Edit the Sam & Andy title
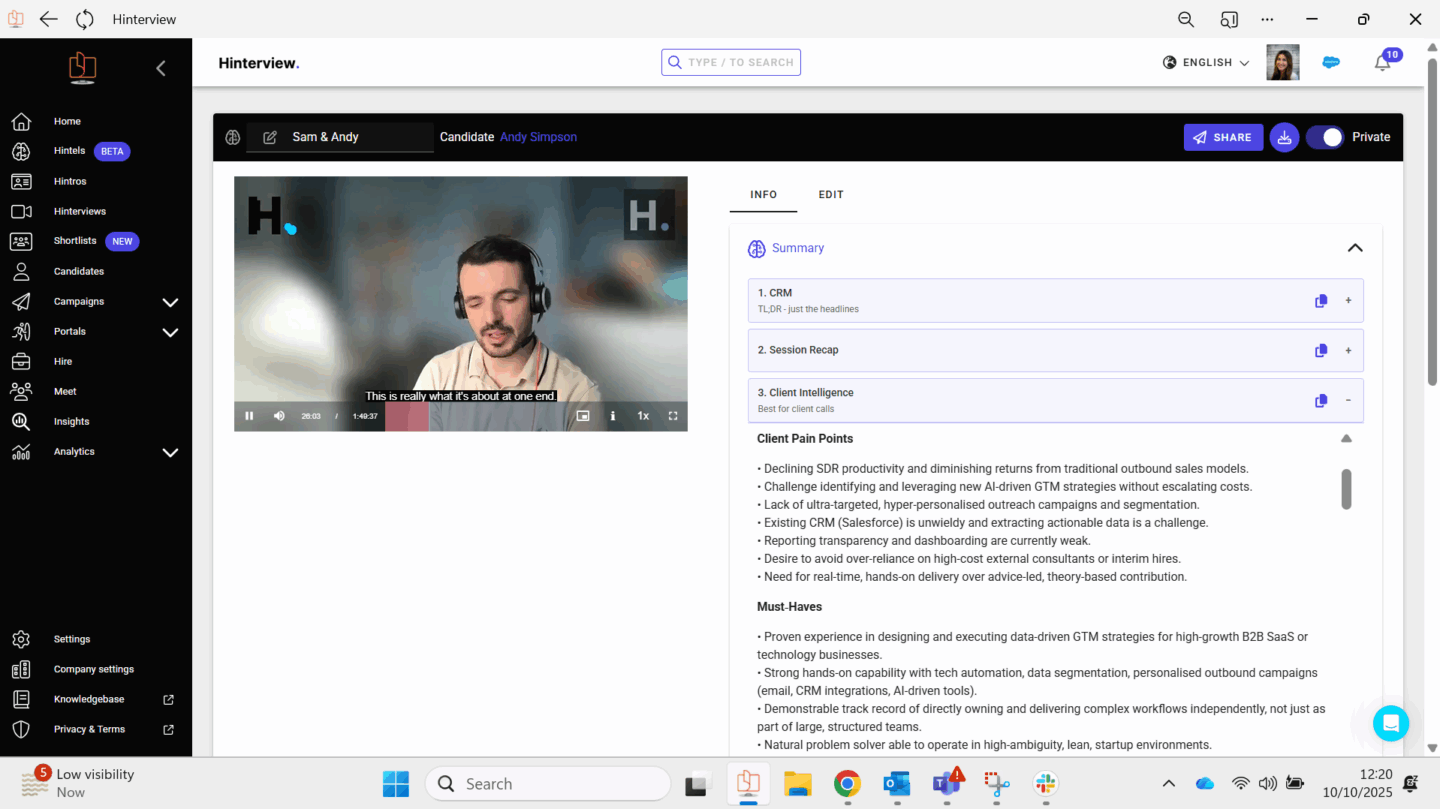1440x809 pixels. pyautogui.click(x=270, y=137)
